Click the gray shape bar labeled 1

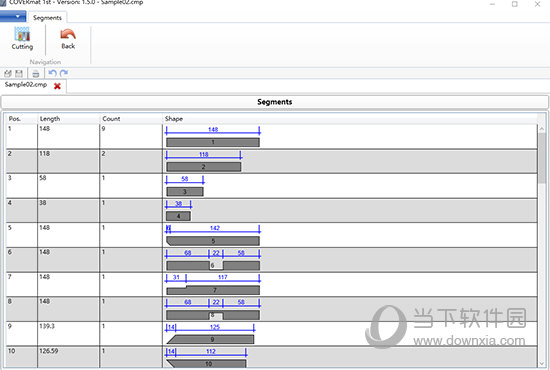click(x=213, y=142)
